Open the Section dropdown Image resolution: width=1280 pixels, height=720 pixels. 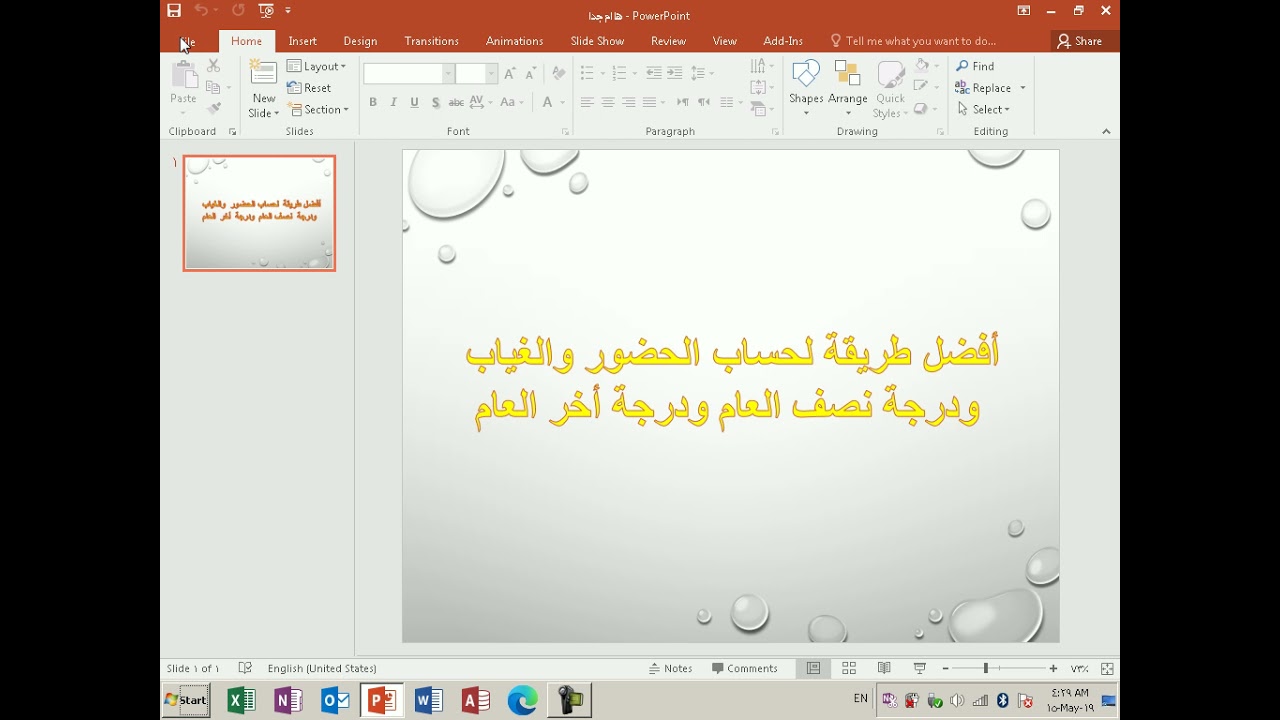tap(318, 110)
